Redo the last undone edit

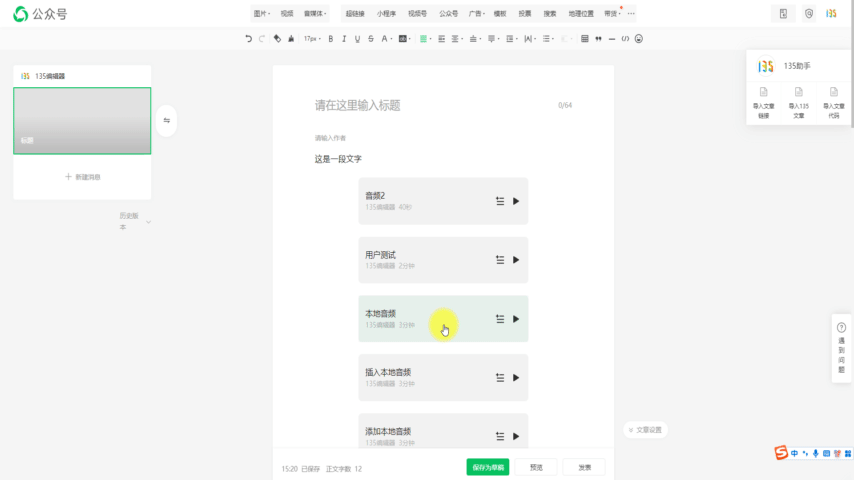pyautogui.click(x=262, y=39)
